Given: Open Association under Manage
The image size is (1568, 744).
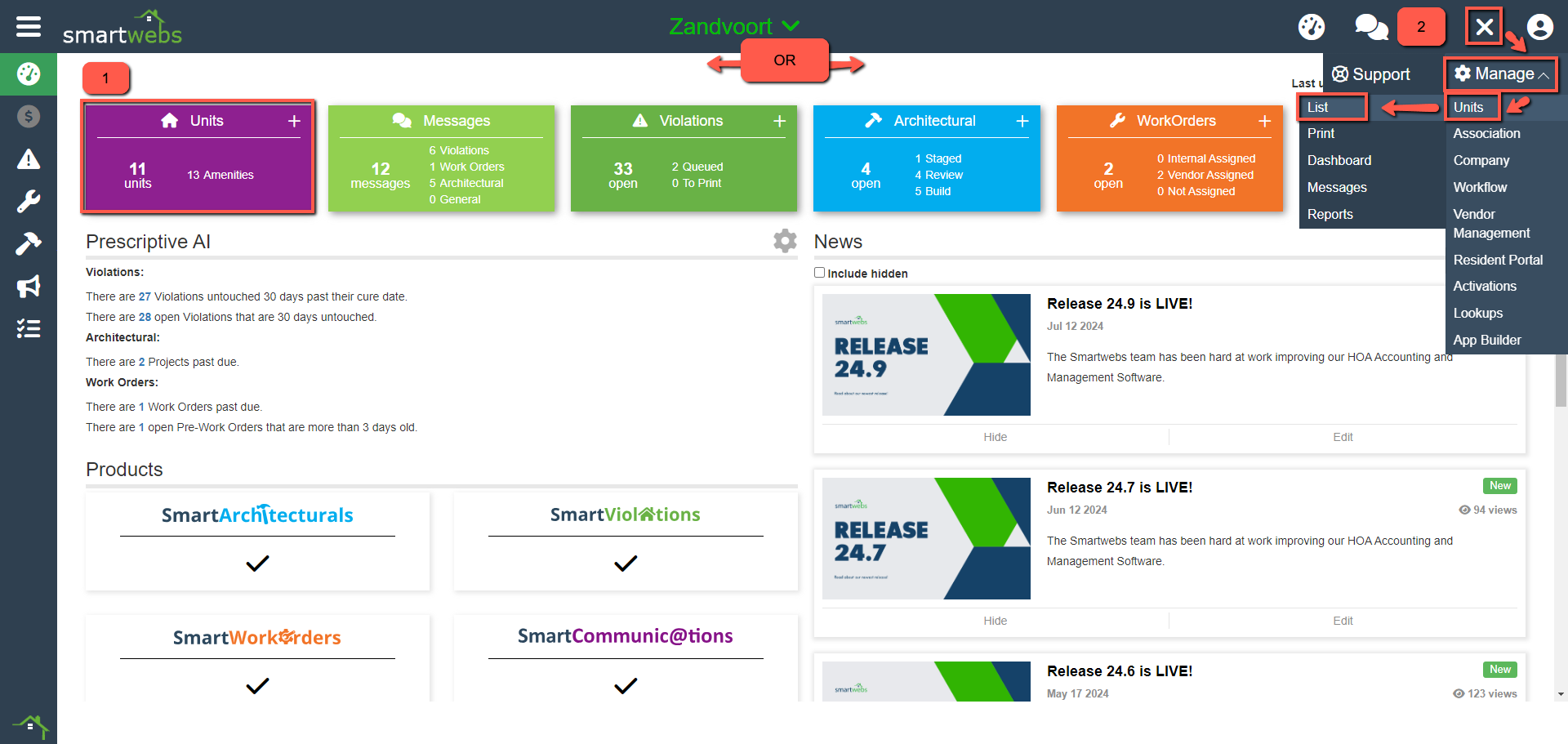Looking at the screenshot, I should coord(1486,134).
